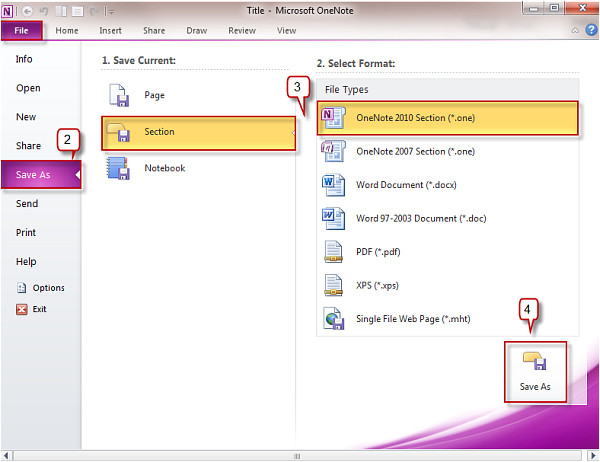The image size is (600, 462).
Task: Collapse the ribbon with the caret icon
Action: 575,30
